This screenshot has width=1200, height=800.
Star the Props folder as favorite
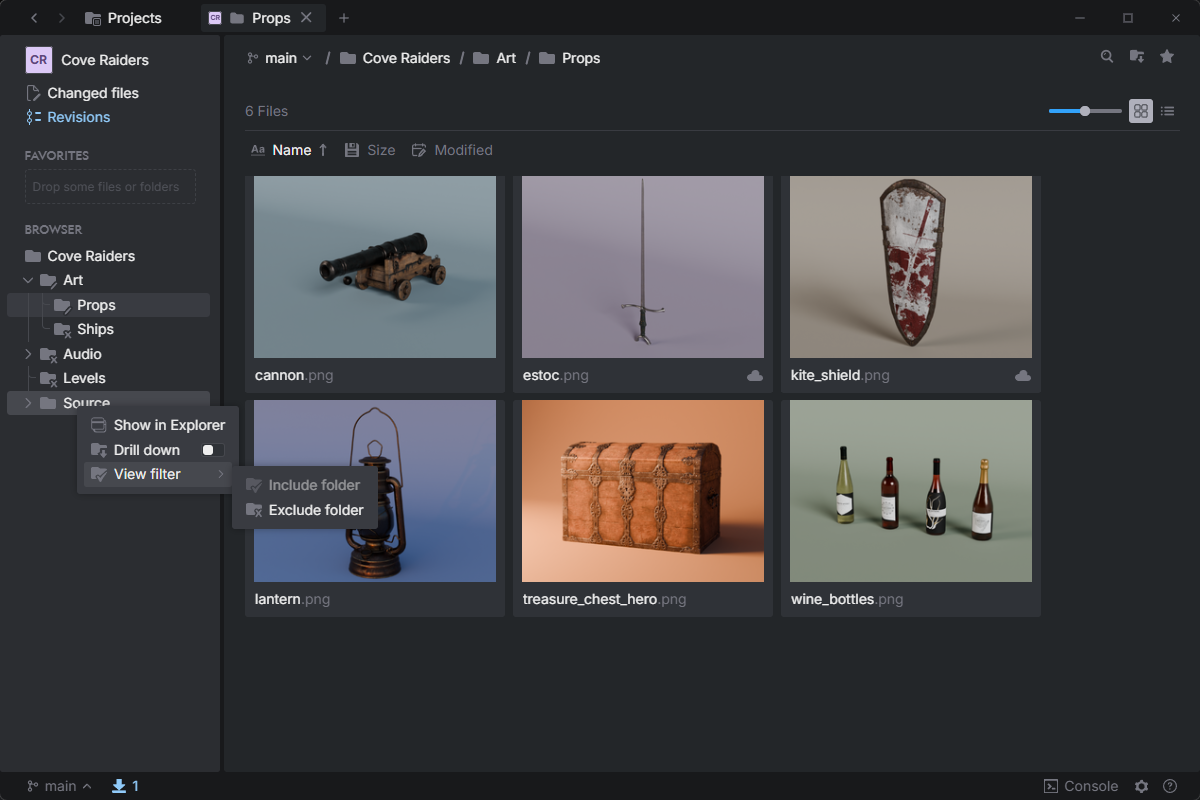point(1167,57)
